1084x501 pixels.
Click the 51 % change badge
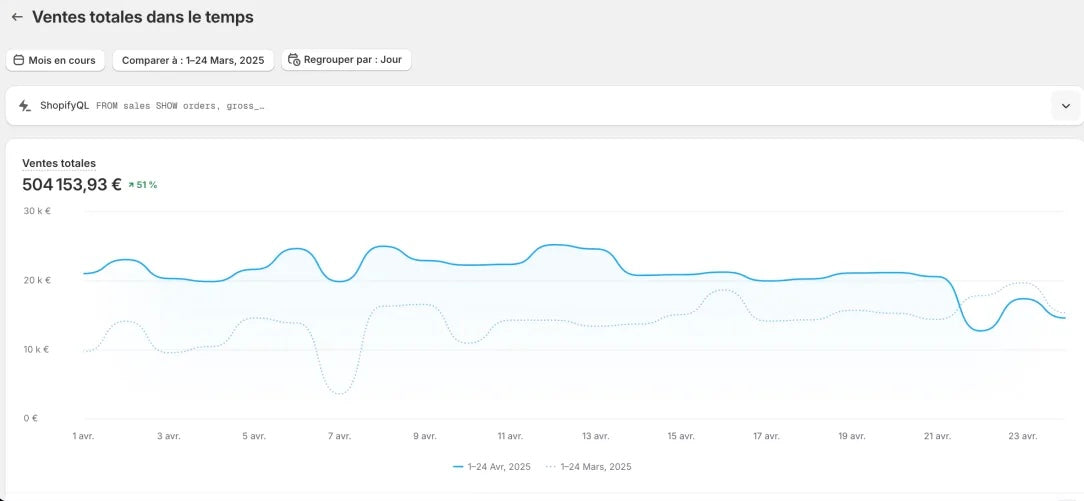point(147,185)
